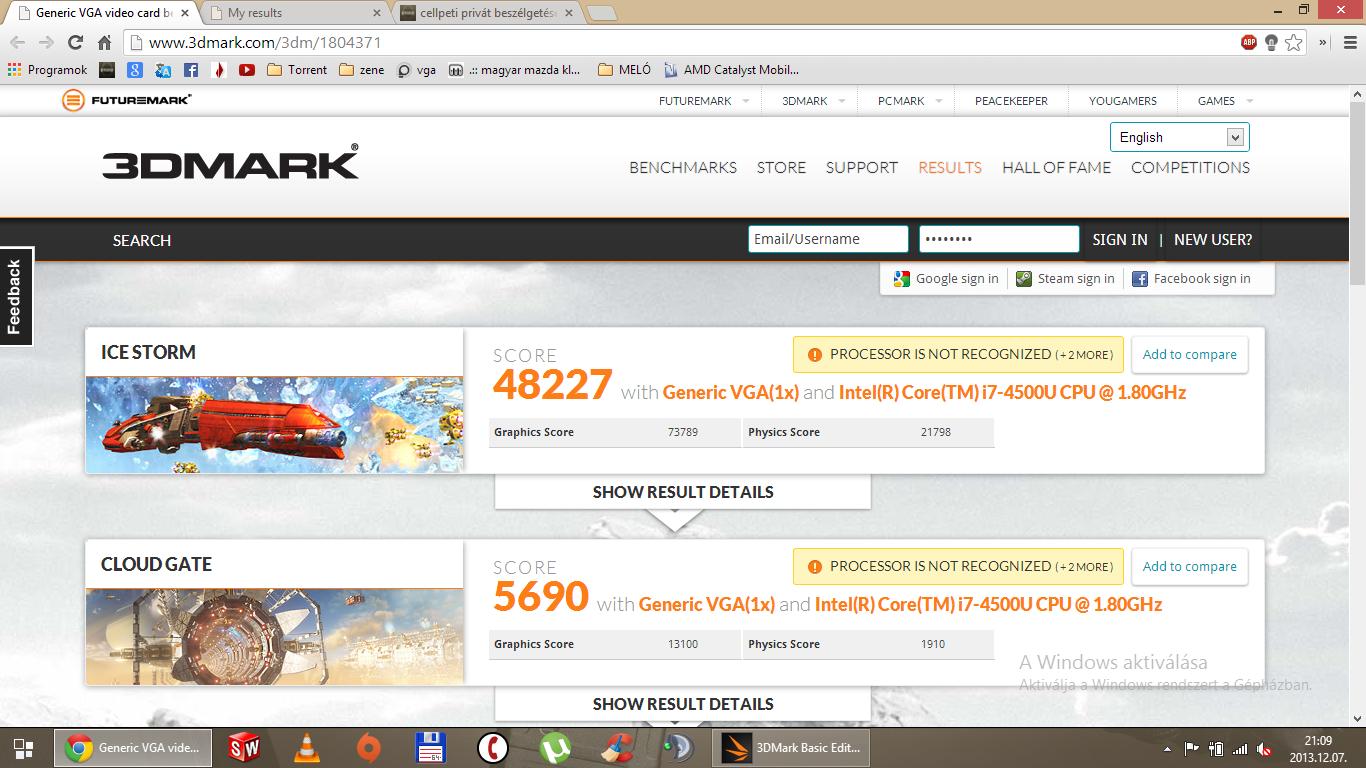Open SolidWorks from the taskbar
This screenshot has width=1366, height=768.
(x=243, y=747)
